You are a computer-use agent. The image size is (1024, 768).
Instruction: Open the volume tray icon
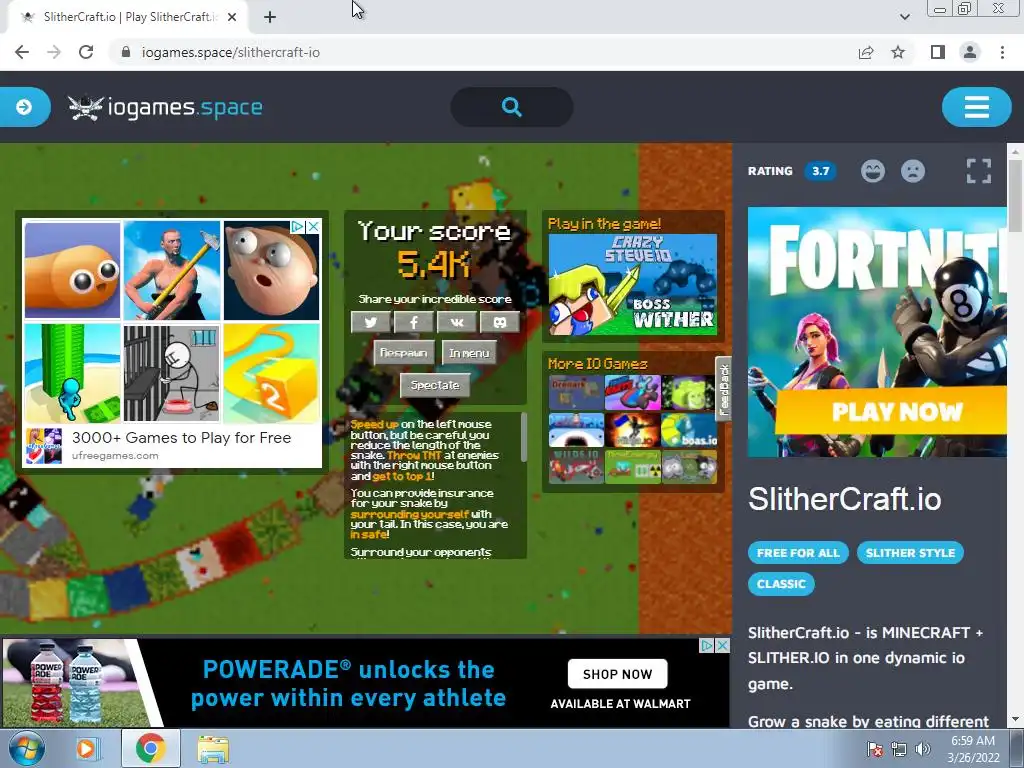[x=923, y=749]
